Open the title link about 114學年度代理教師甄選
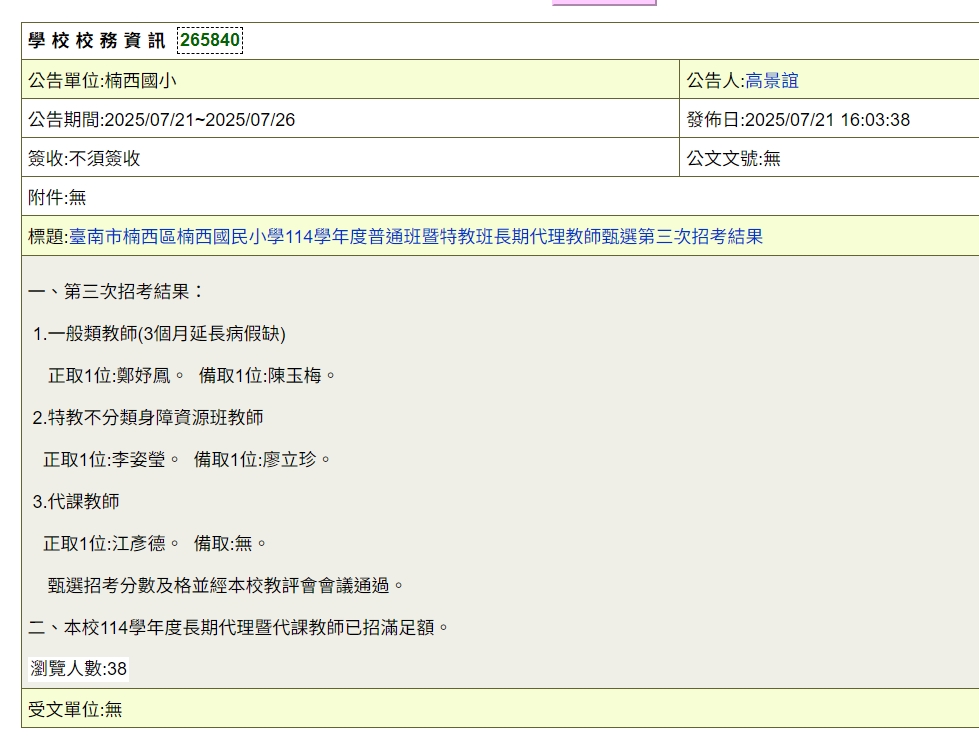 click(416, 237)
